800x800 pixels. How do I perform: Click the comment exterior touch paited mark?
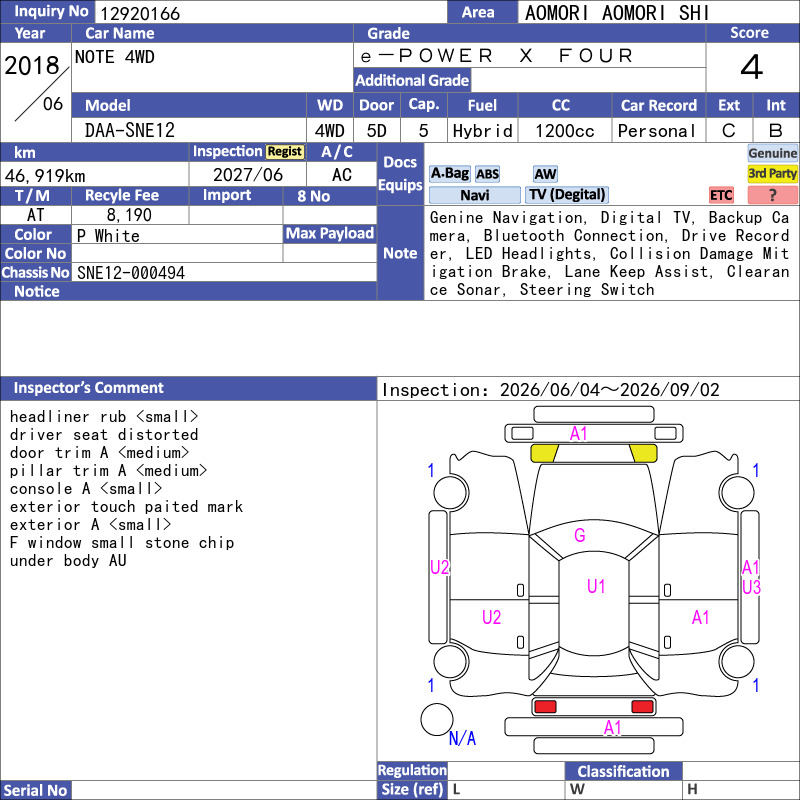(x=126, y=507)
